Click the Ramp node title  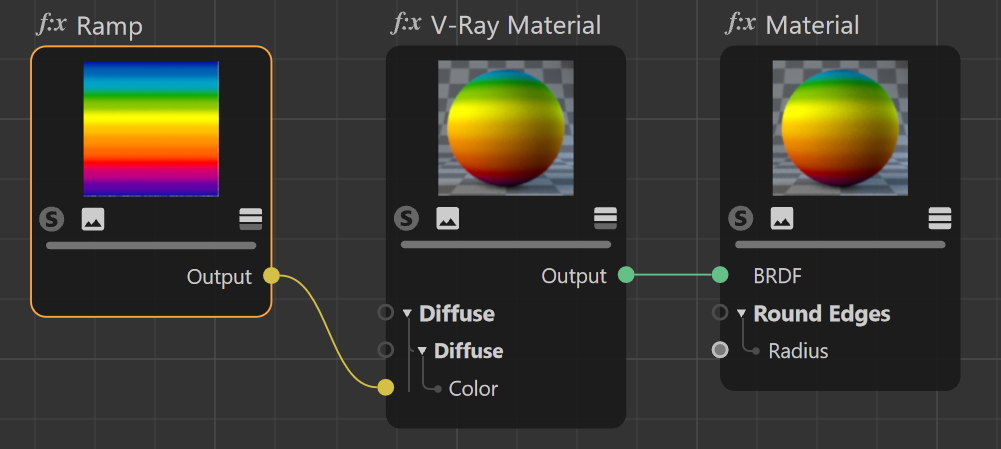(109, 27)
